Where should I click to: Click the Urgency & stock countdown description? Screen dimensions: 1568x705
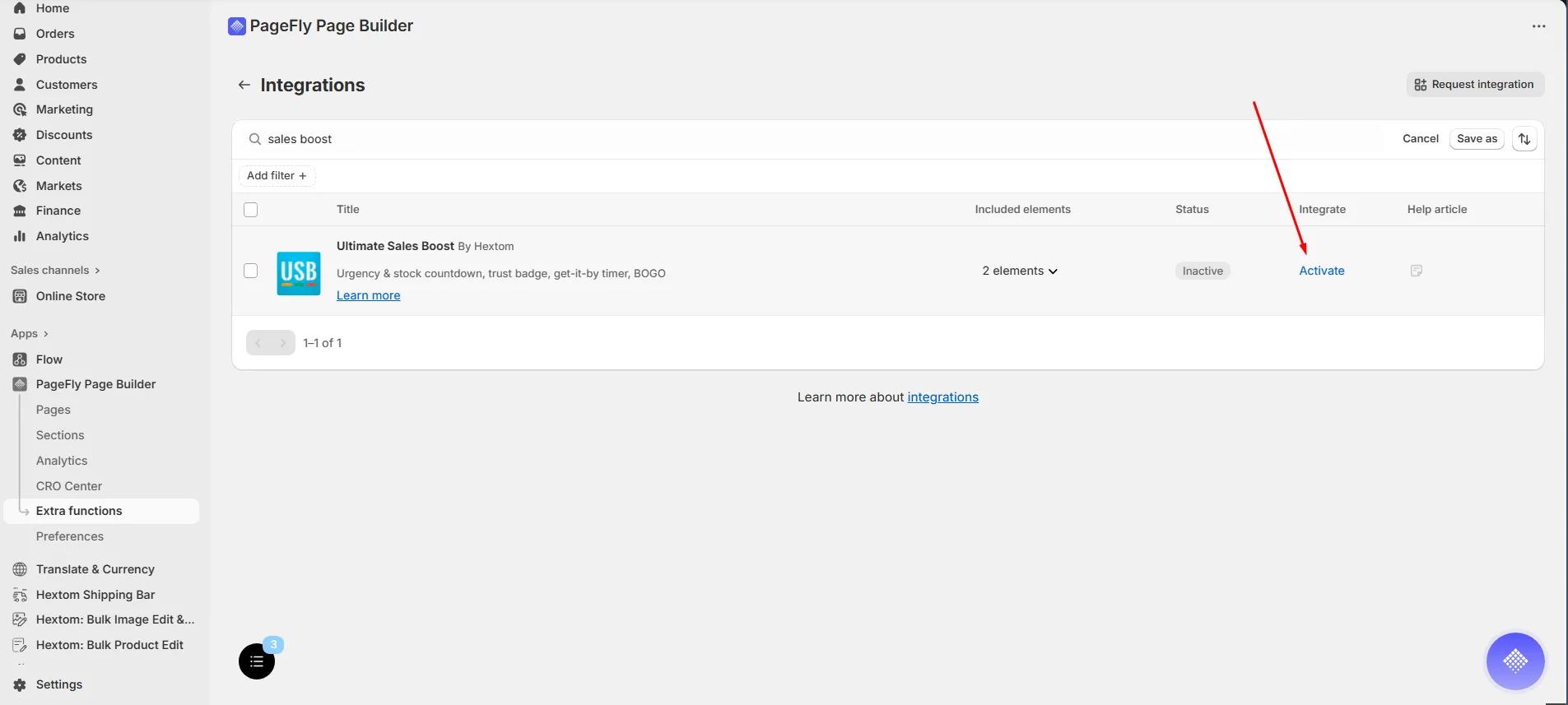501,273
